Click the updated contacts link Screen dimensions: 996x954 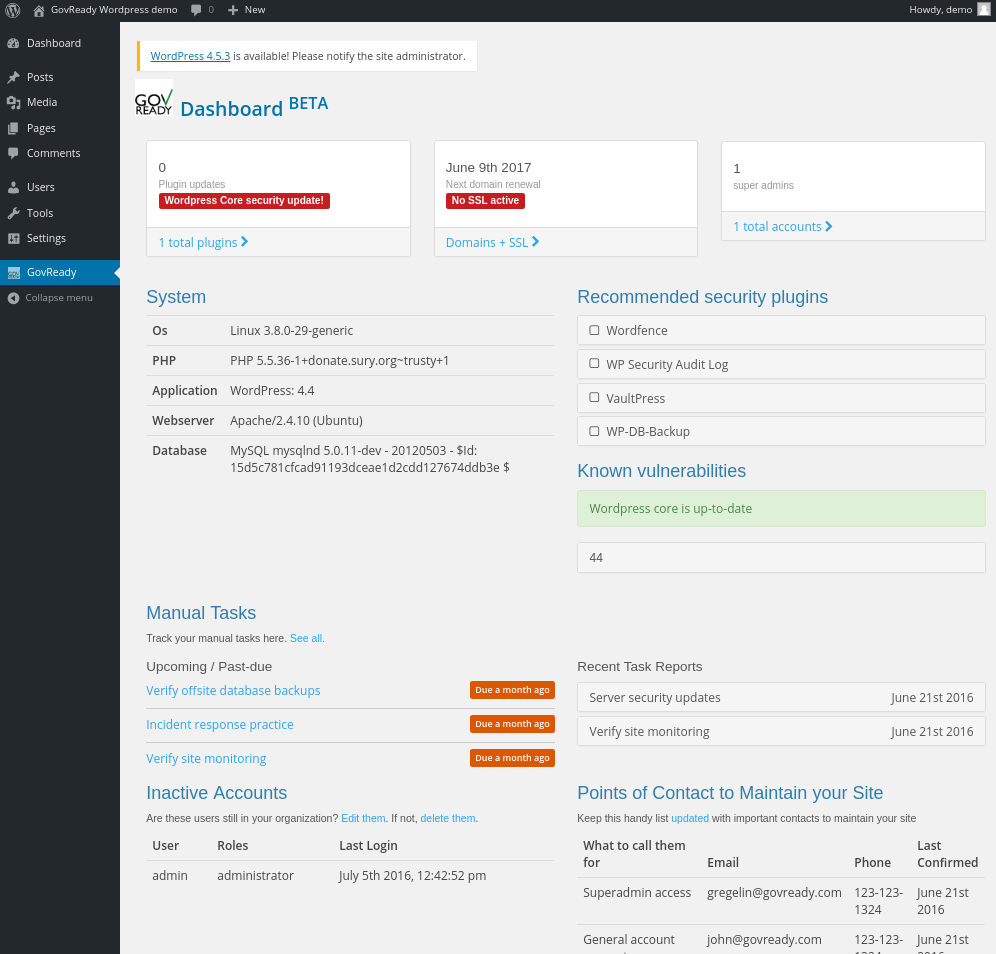(x=690, y=818)
